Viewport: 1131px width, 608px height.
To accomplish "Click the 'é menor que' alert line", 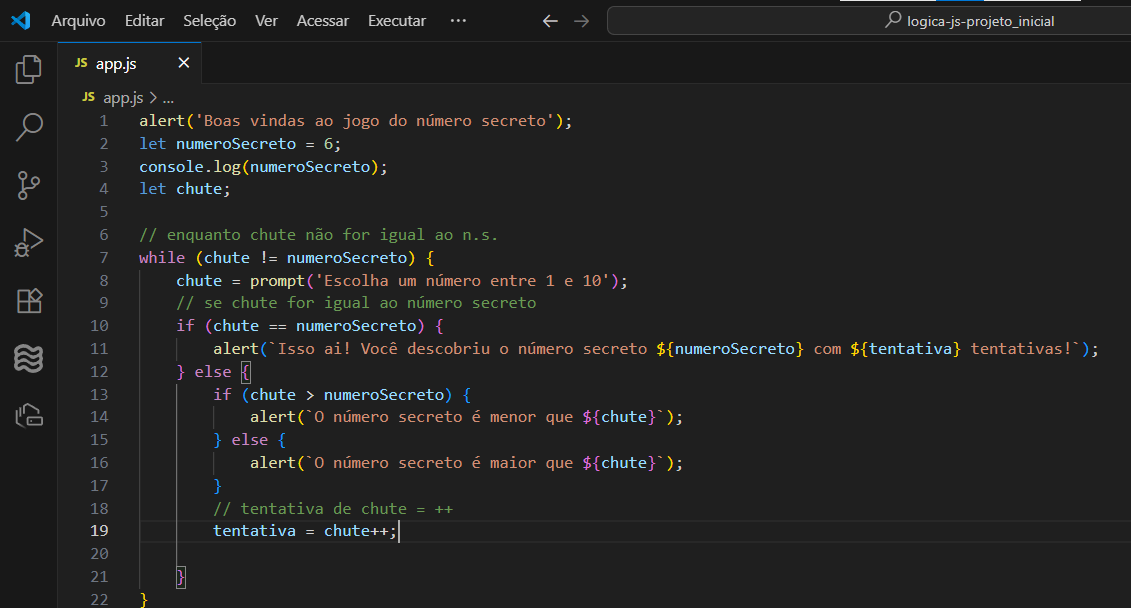I will [467, 417].
